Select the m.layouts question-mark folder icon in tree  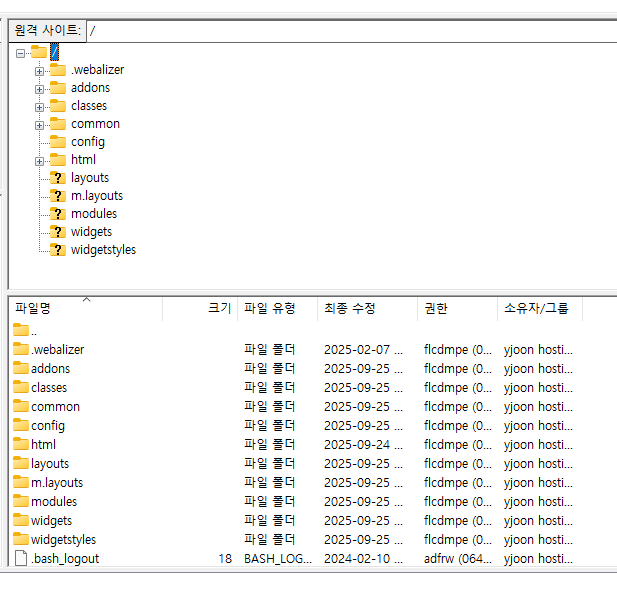[x=57, y=196]
